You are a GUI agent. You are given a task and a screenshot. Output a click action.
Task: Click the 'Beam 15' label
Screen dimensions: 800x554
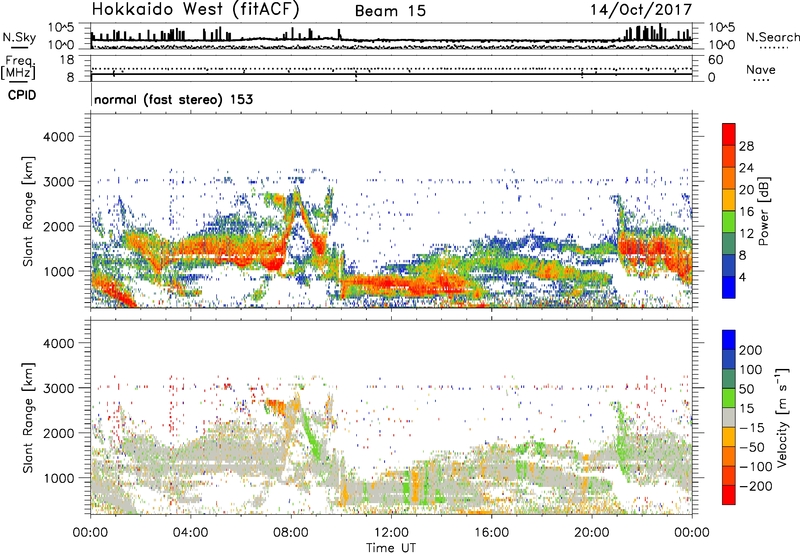pos(390,11)
